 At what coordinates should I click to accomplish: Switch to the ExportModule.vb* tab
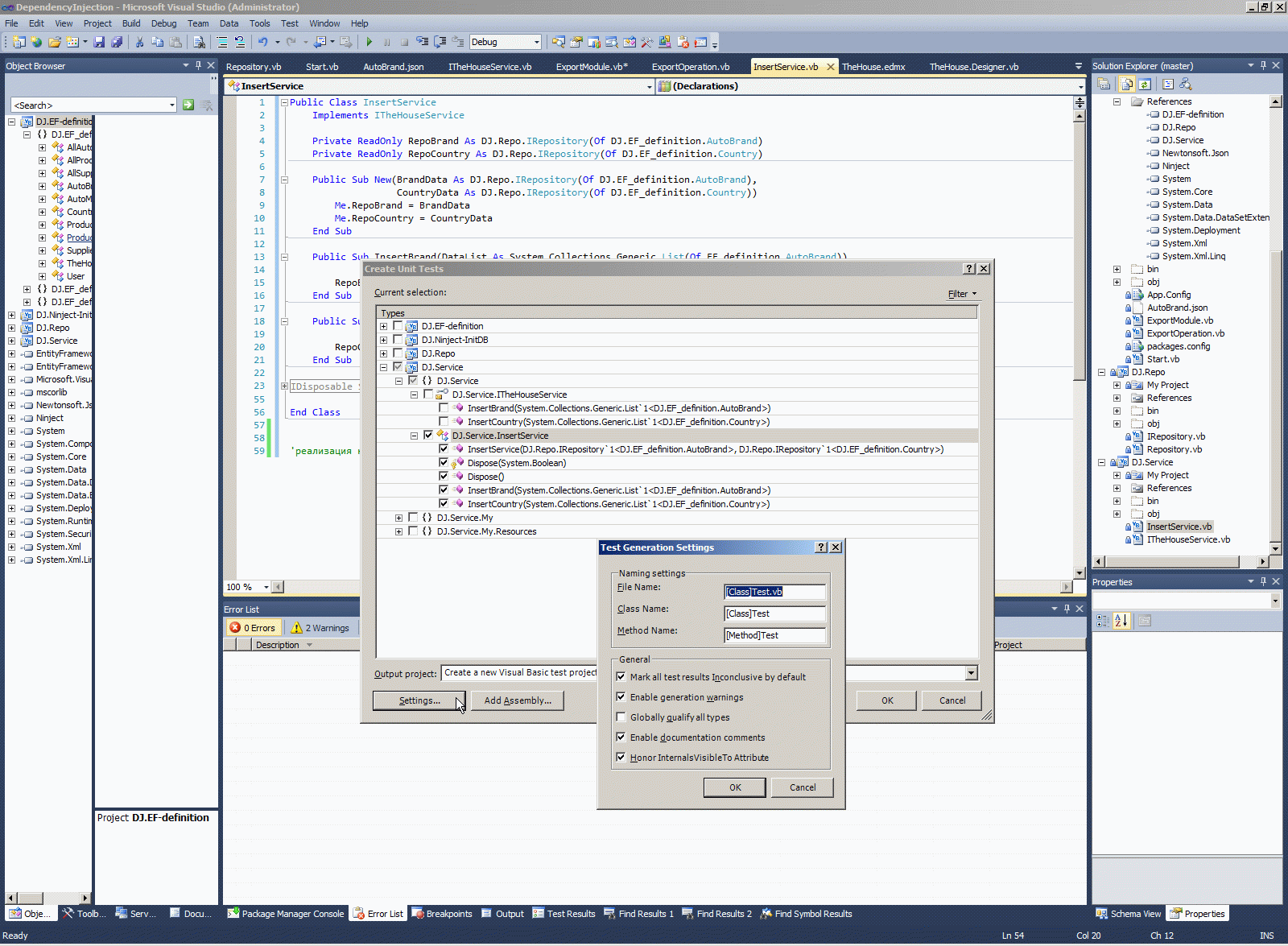pyautogui.click(x=592, y=67)
